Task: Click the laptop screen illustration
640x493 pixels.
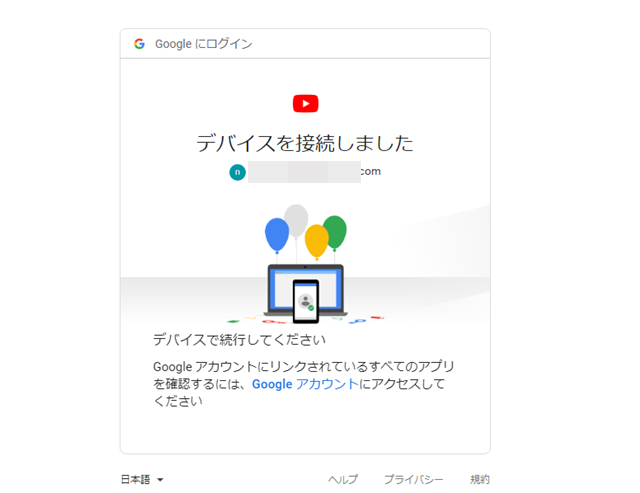Action: pos(306,290)
